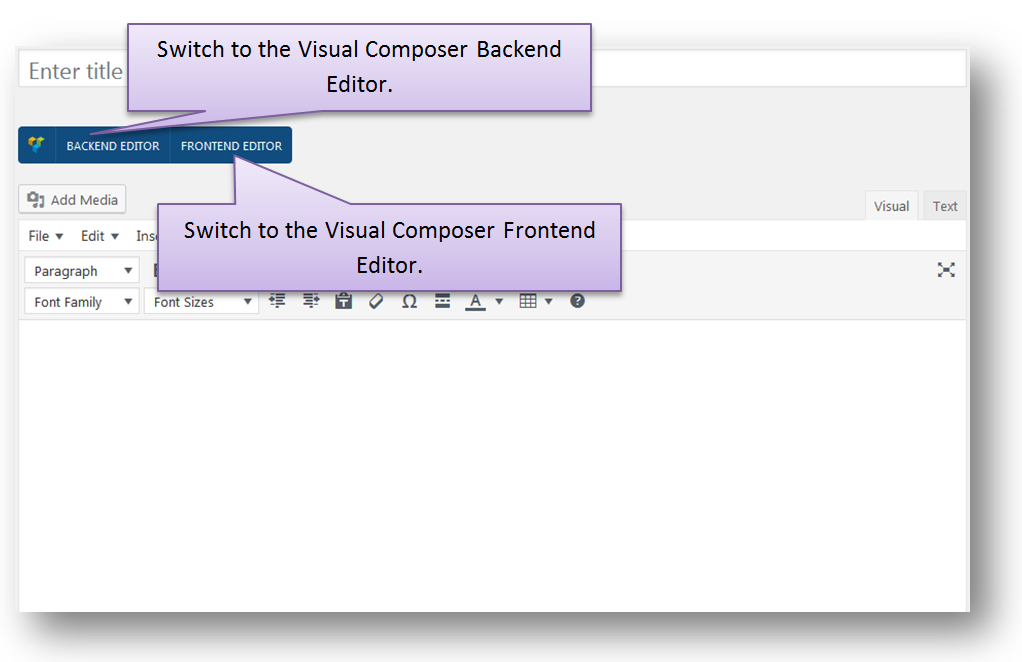The width and height of the screenshot is (1022, 662).
Task: Open the Font Family dropdown
Action: (x=82, y=302)
